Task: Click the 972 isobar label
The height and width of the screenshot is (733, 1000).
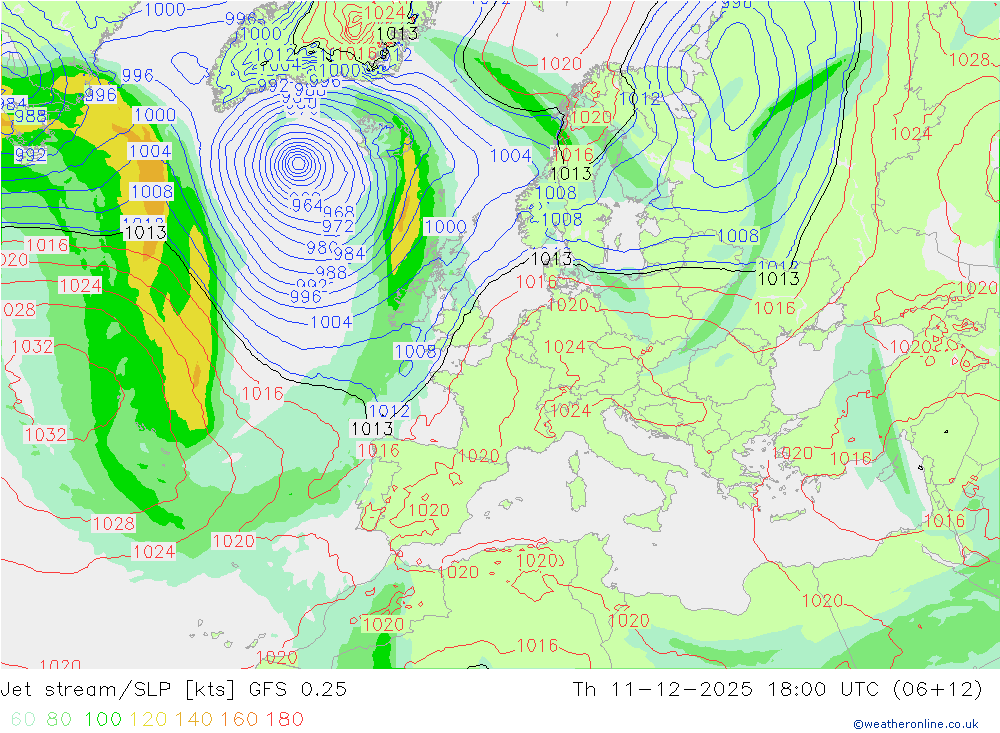Action: pos(337,226)
